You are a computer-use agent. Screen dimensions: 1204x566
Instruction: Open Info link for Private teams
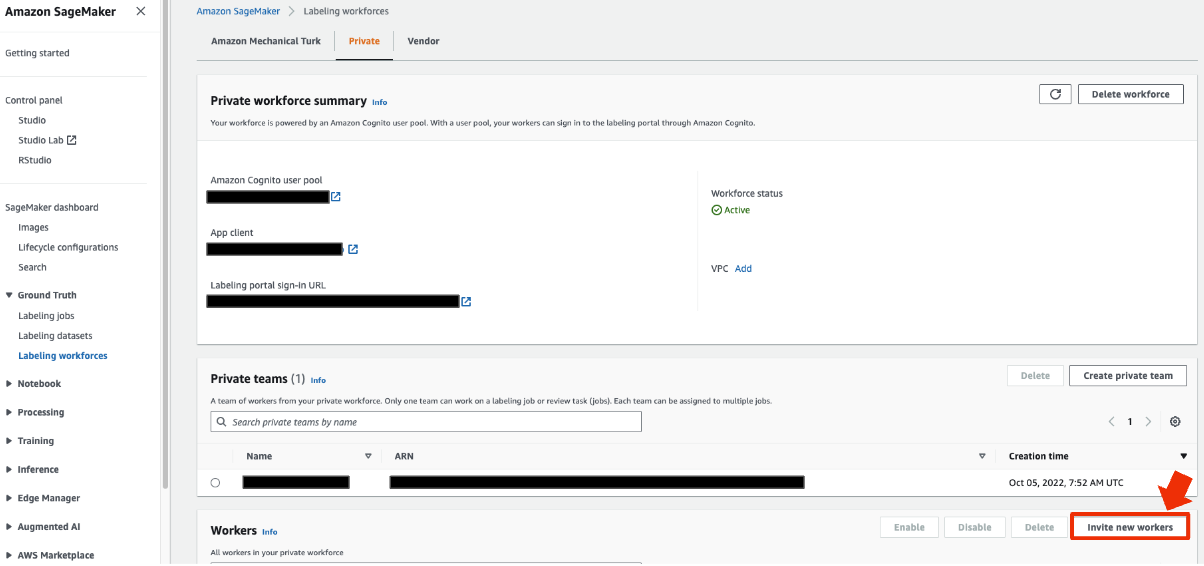coord(318,380)
